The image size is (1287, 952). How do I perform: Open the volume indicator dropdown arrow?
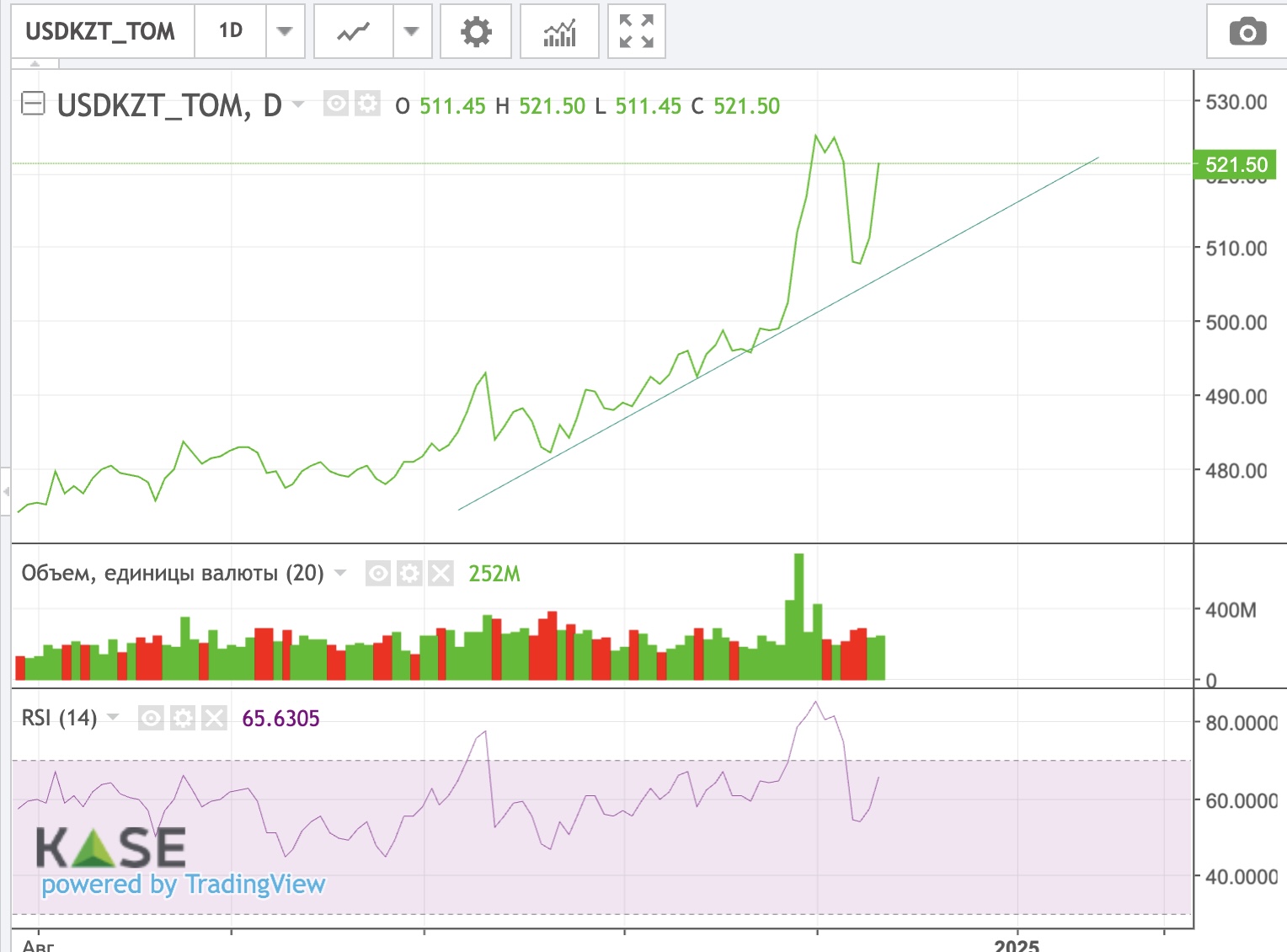point(340,573)
